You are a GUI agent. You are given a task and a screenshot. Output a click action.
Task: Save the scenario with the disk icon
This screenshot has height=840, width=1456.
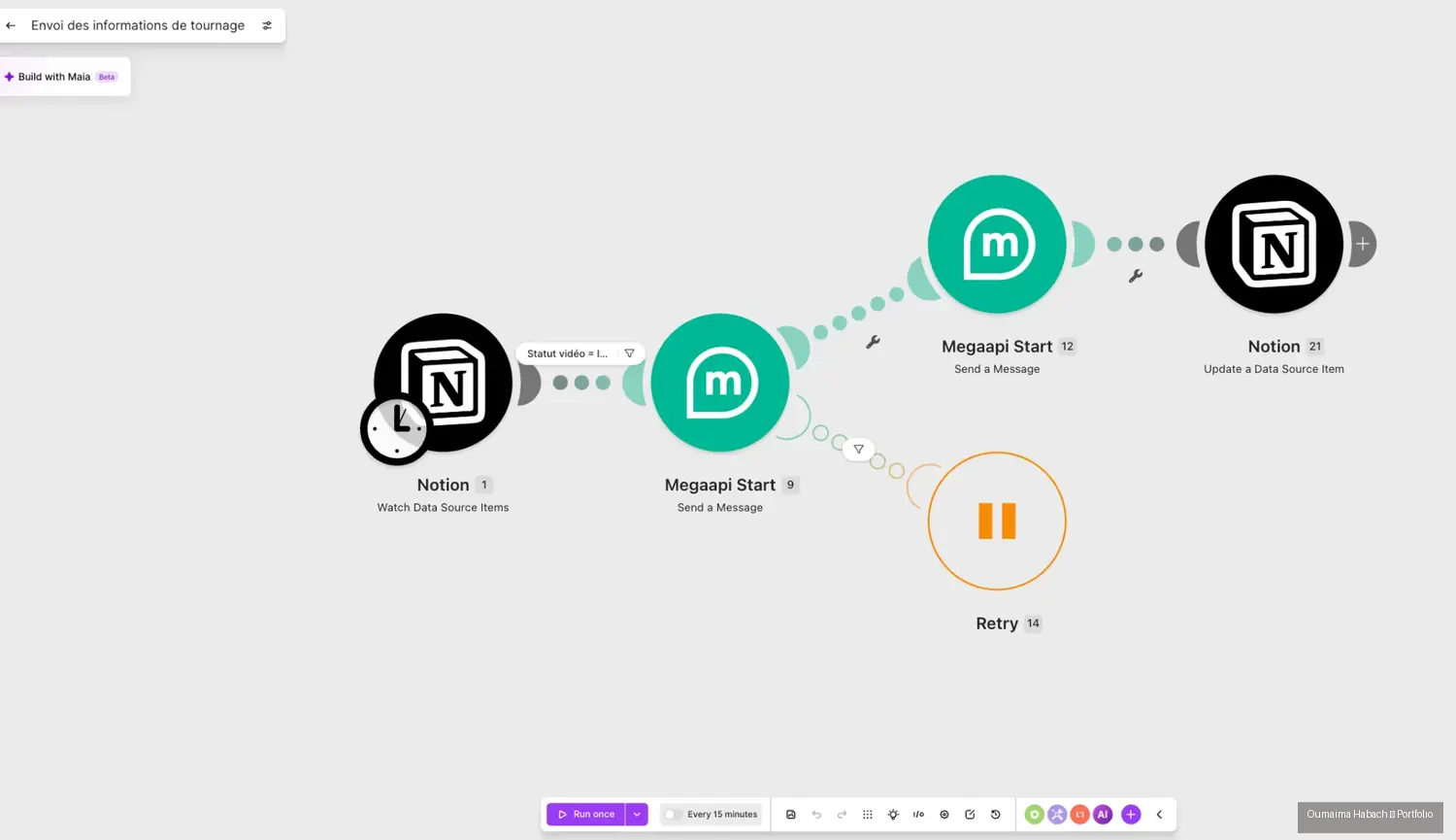click(x=791, y=815)
